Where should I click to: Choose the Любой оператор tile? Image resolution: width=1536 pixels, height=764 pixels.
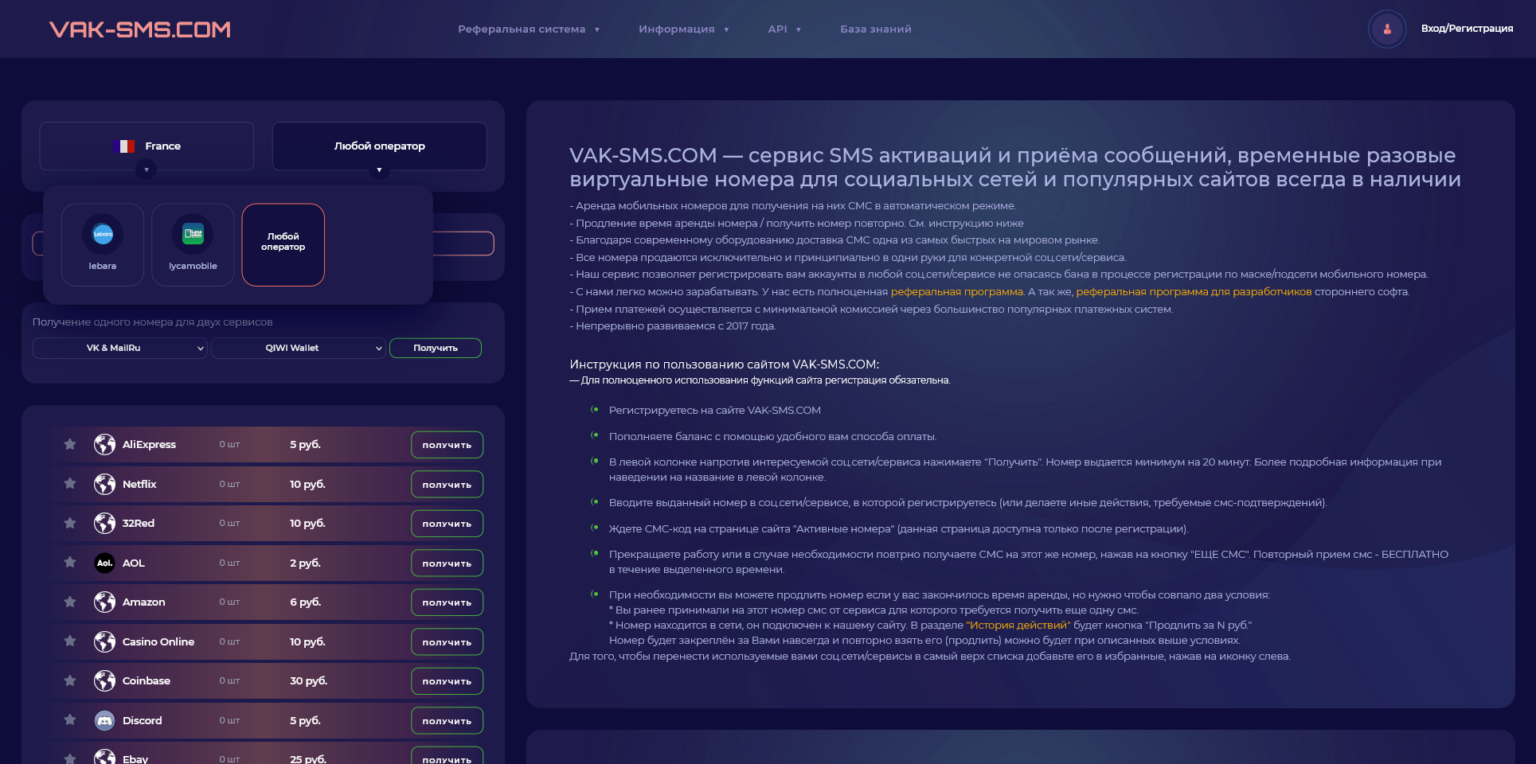pos(283,245)
